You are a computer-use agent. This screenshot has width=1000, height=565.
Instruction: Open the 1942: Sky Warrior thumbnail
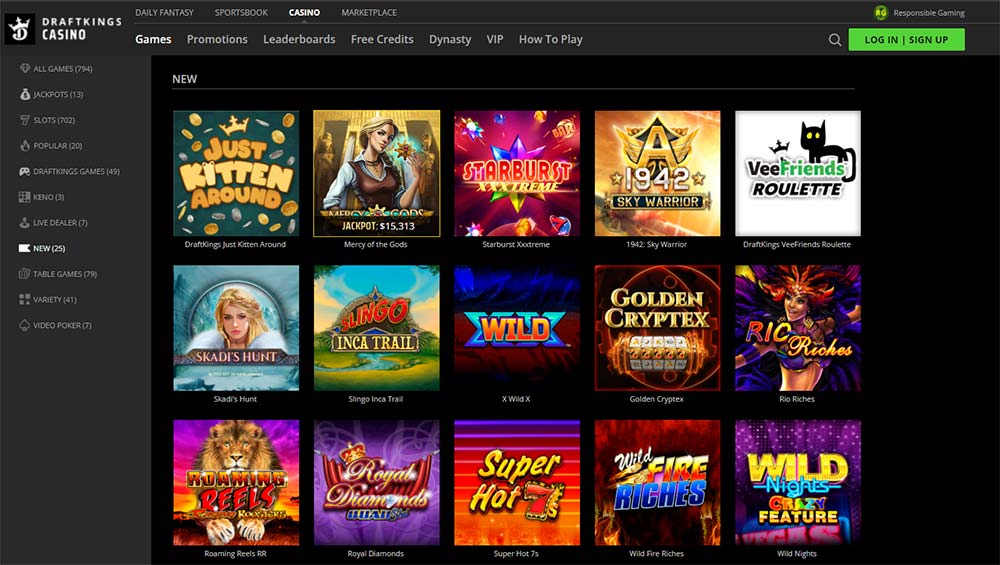[x=658, y=173]
